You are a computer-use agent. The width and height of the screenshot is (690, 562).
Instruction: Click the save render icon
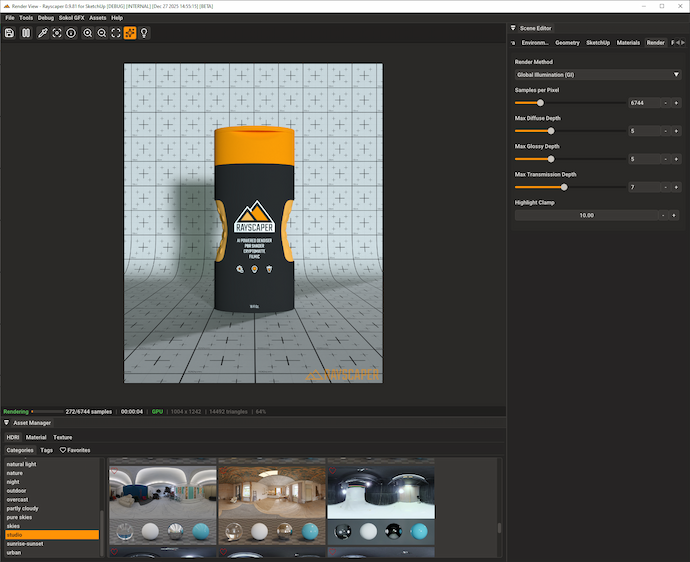9,33
